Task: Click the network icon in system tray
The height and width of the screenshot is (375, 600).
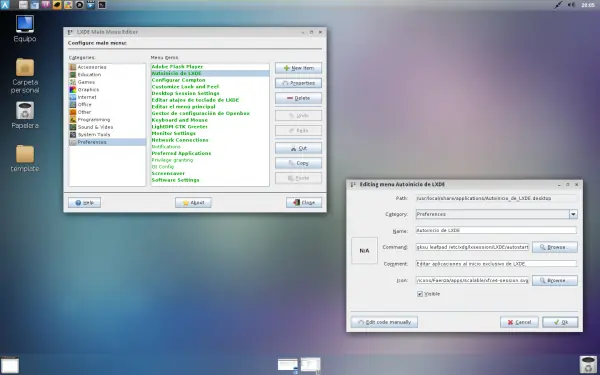Action: [x=558, y=5]
